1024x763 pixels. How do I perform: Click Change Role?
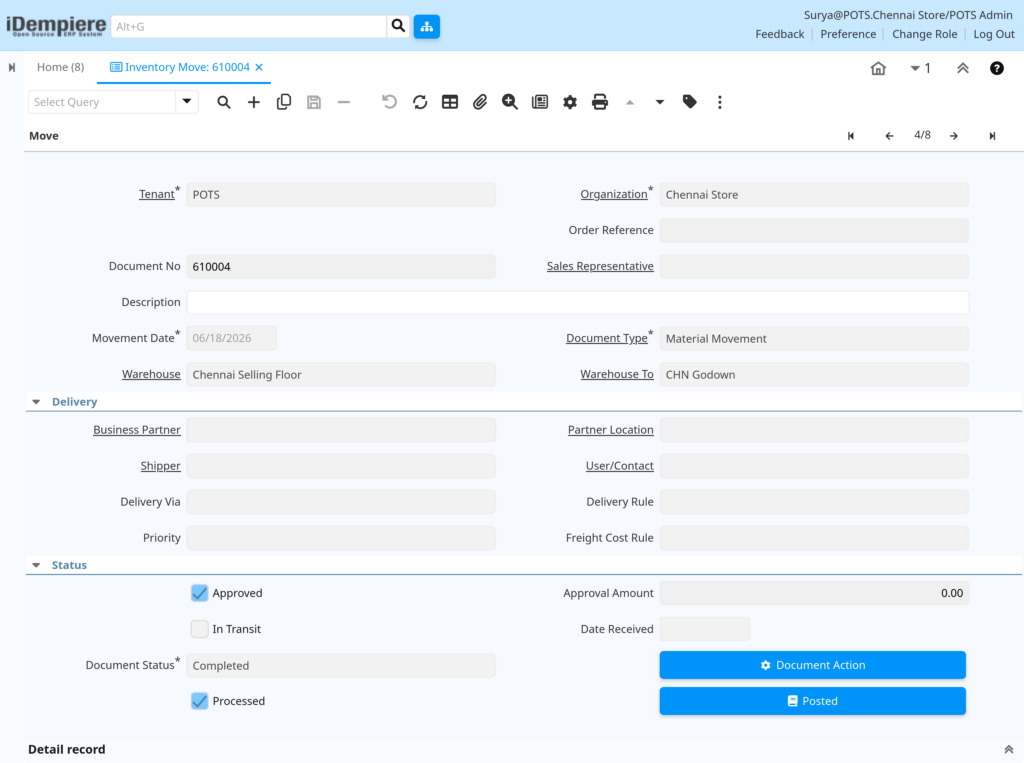coord(924,34)
